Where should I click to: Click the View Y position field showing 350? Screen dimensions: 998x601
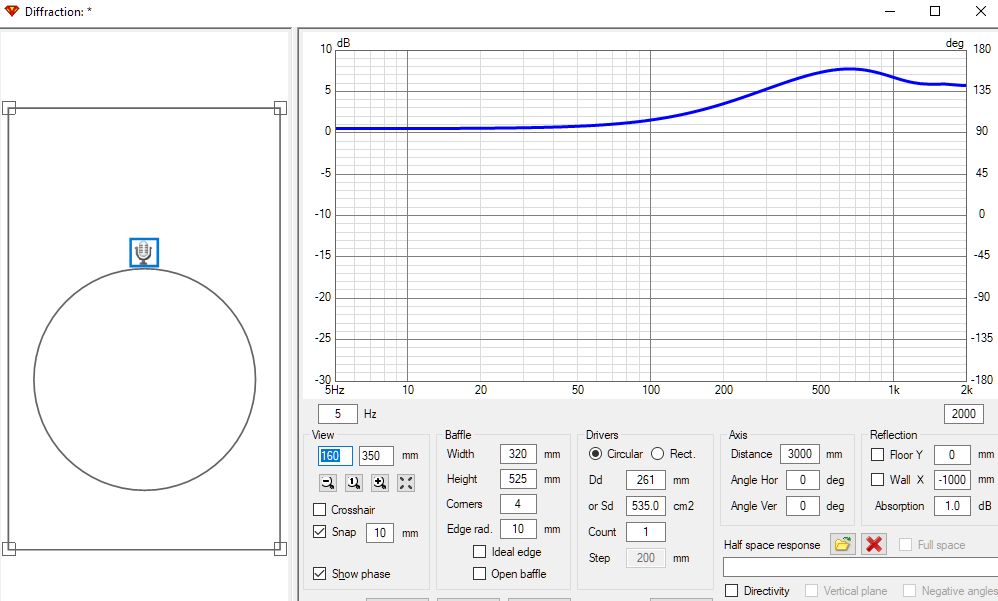[376, 455]
